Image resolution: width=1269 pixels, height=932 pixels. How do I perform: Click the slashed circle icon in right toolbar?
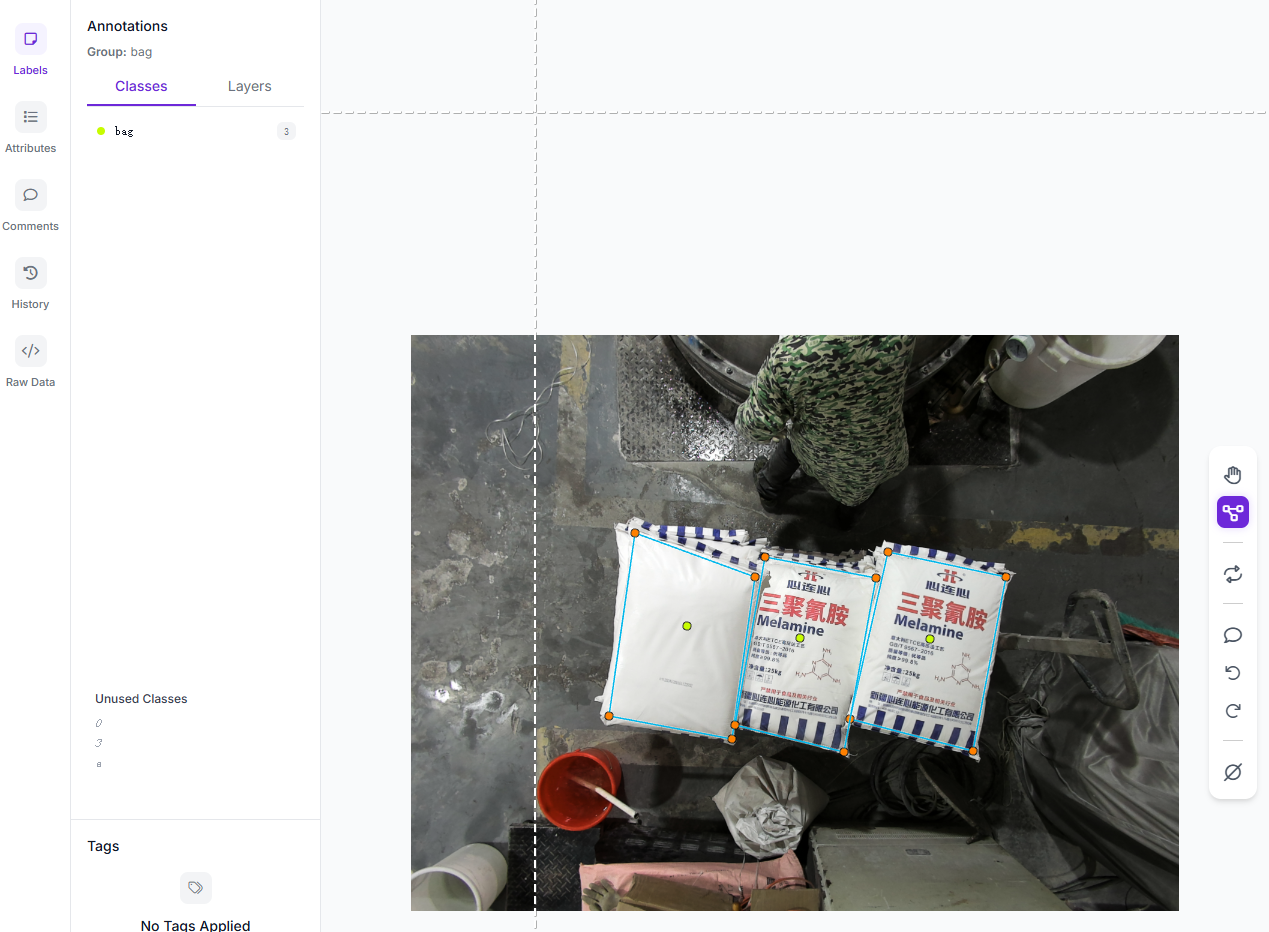(x=1233, y=772)
